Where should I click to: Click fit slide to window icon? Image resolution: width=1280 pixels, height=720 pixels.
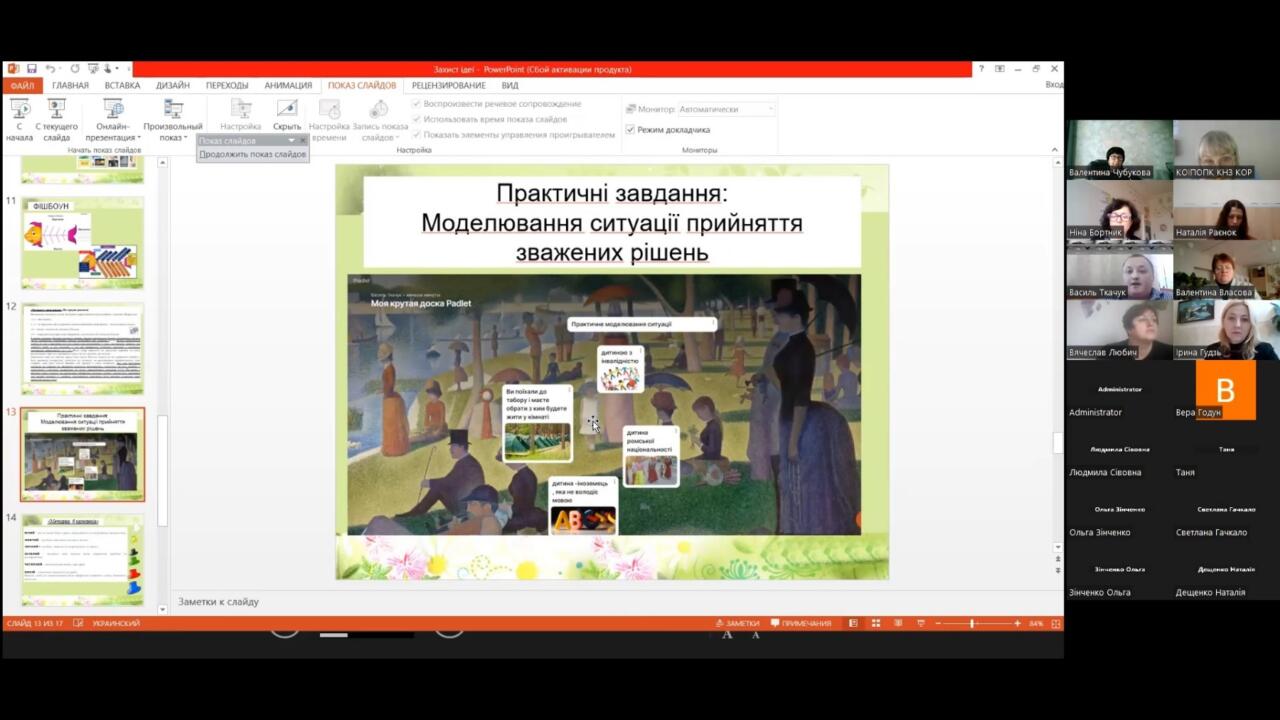click(1055, 623)
